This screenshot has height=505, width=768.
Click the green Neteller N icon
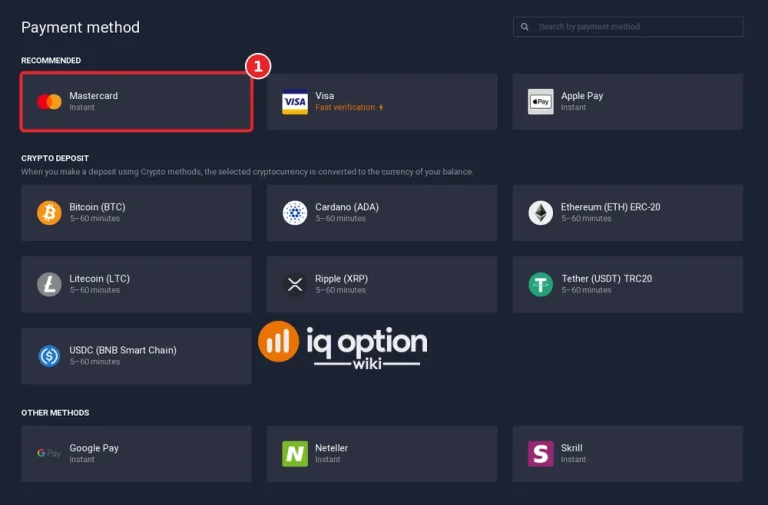[295, 454]
